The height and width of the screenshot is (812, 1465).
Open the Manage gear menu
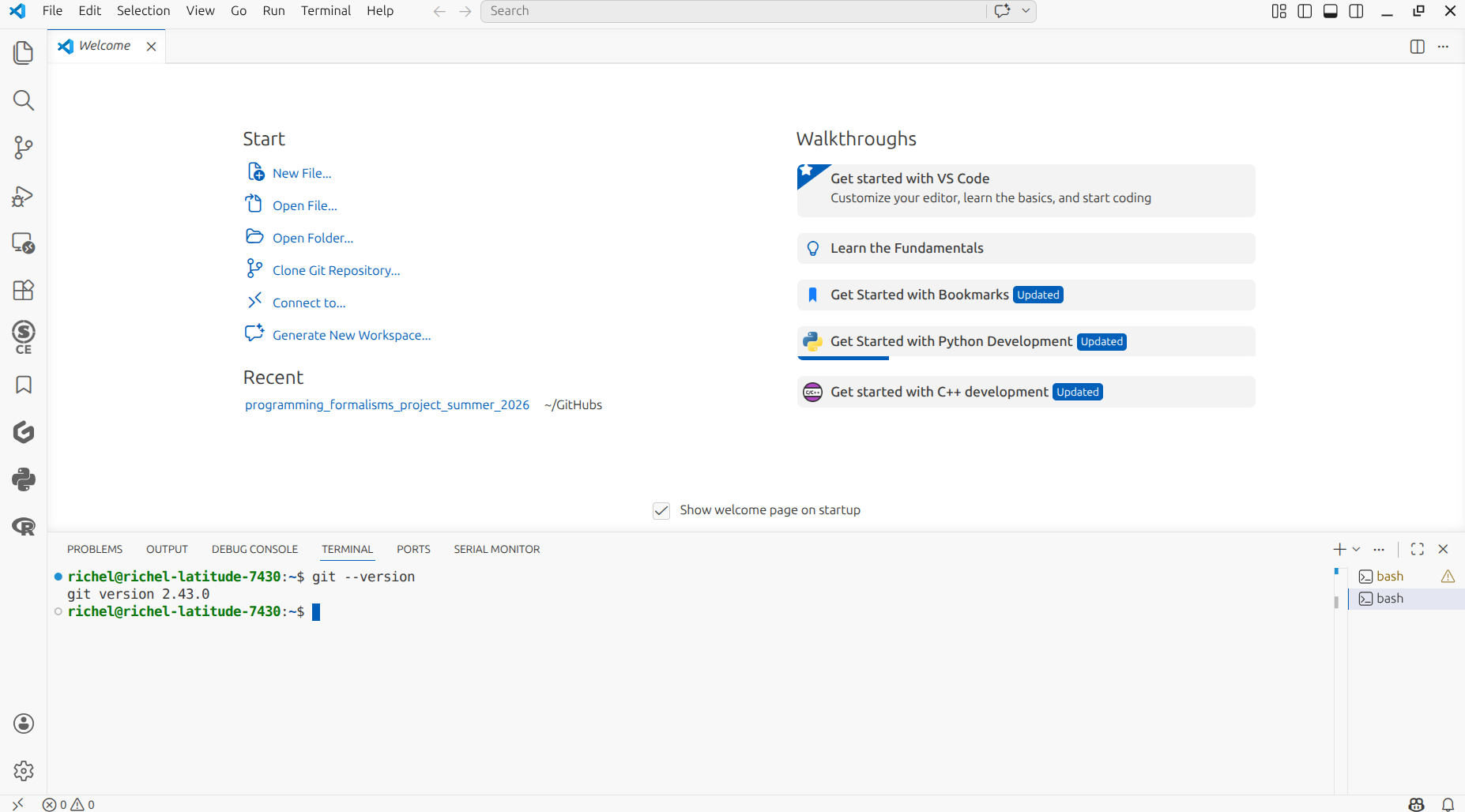click(24, 771)
